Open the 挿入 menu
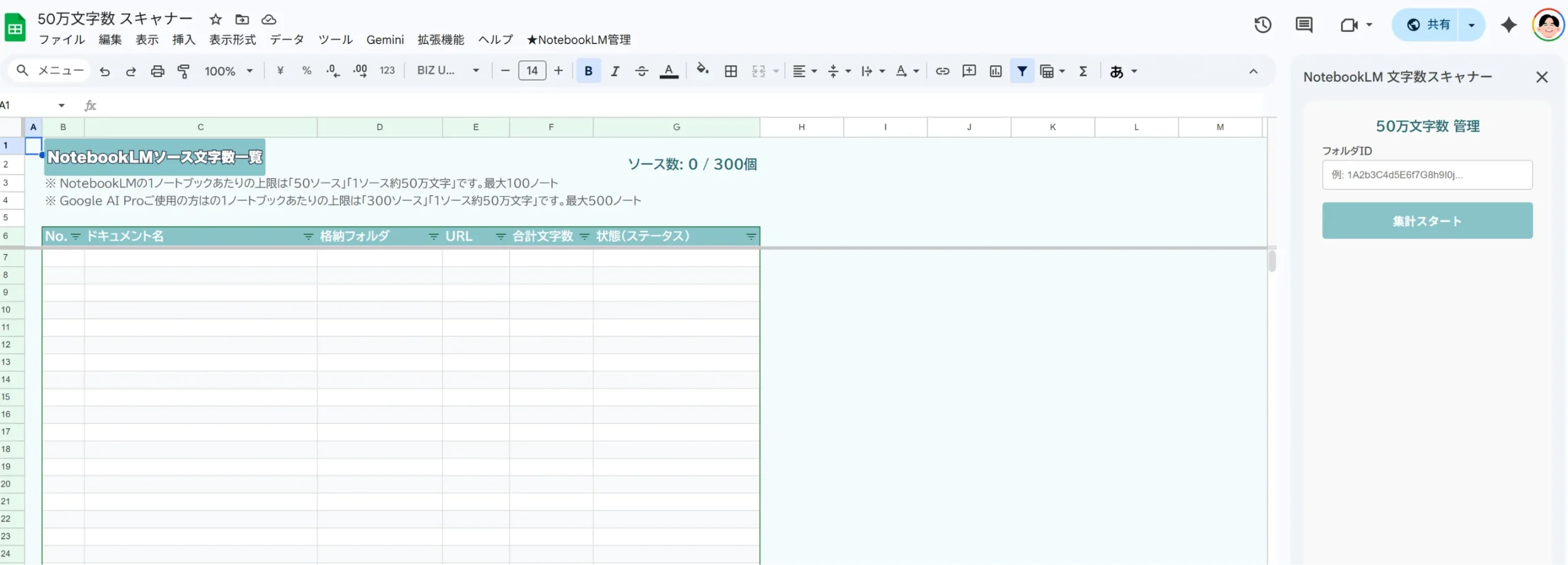The width and height of the screenshot is (1568, 565). [184, 40]
